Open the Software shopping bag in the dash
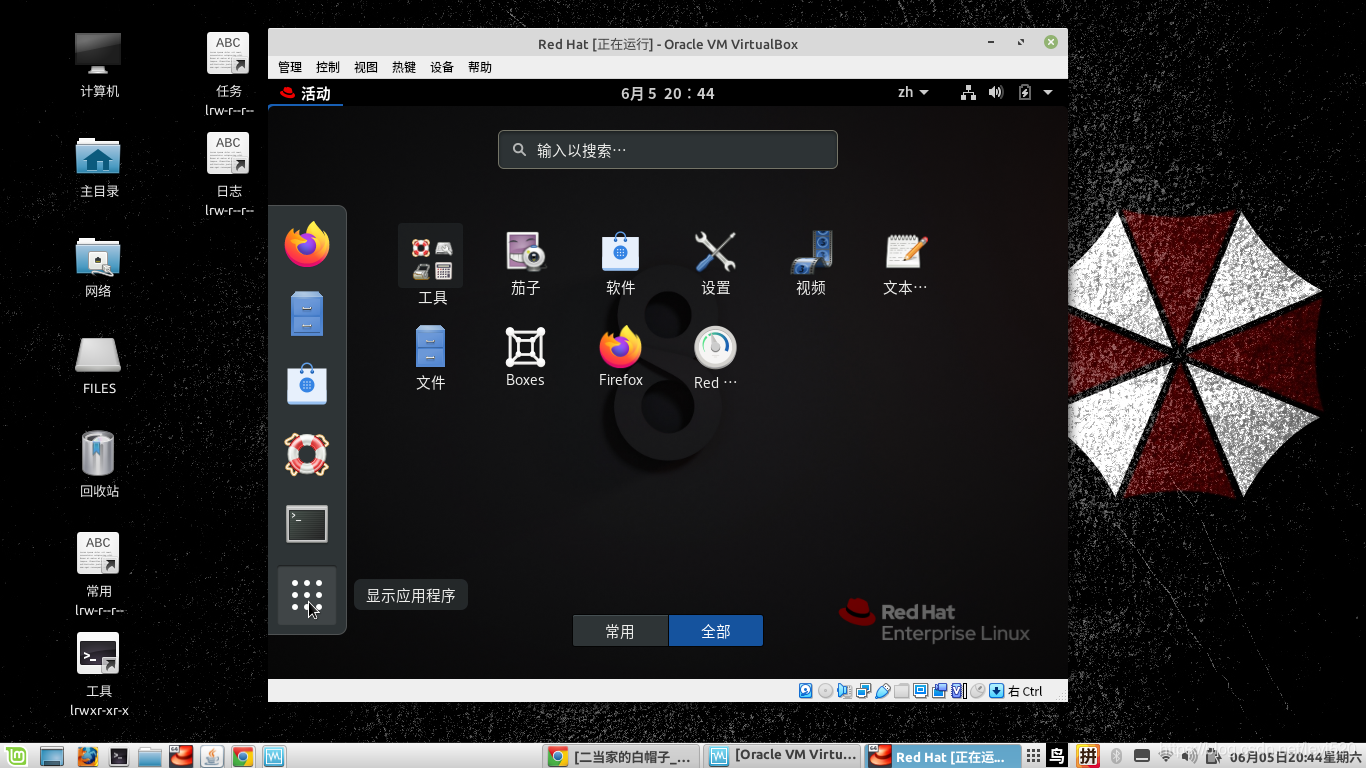1366x768 pixels. [307, 384]
